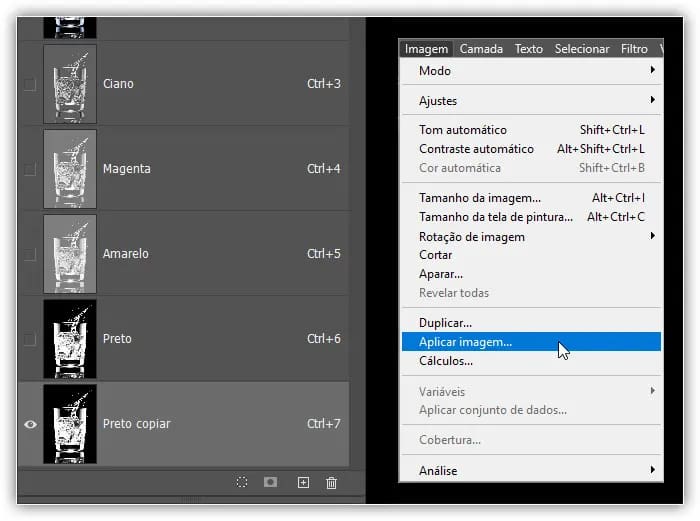Choose Aplicar imagem... from the menu

tap(465, 342)
